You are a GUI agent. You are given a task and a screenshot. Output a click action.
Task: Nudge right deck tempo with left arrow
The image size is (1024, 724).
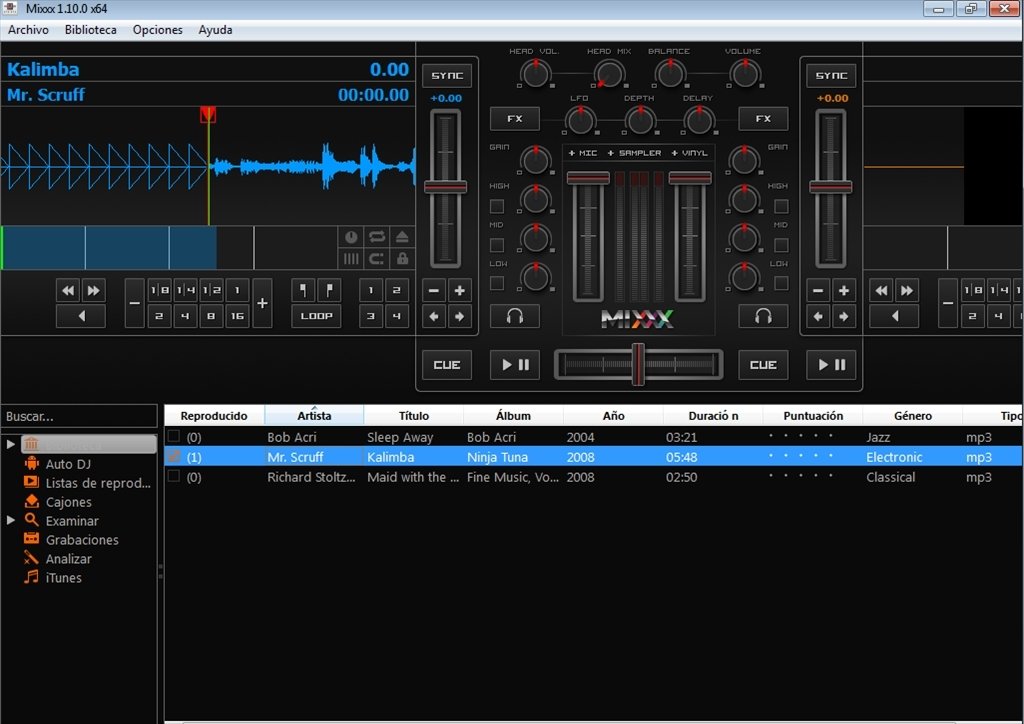pos(818,317)
